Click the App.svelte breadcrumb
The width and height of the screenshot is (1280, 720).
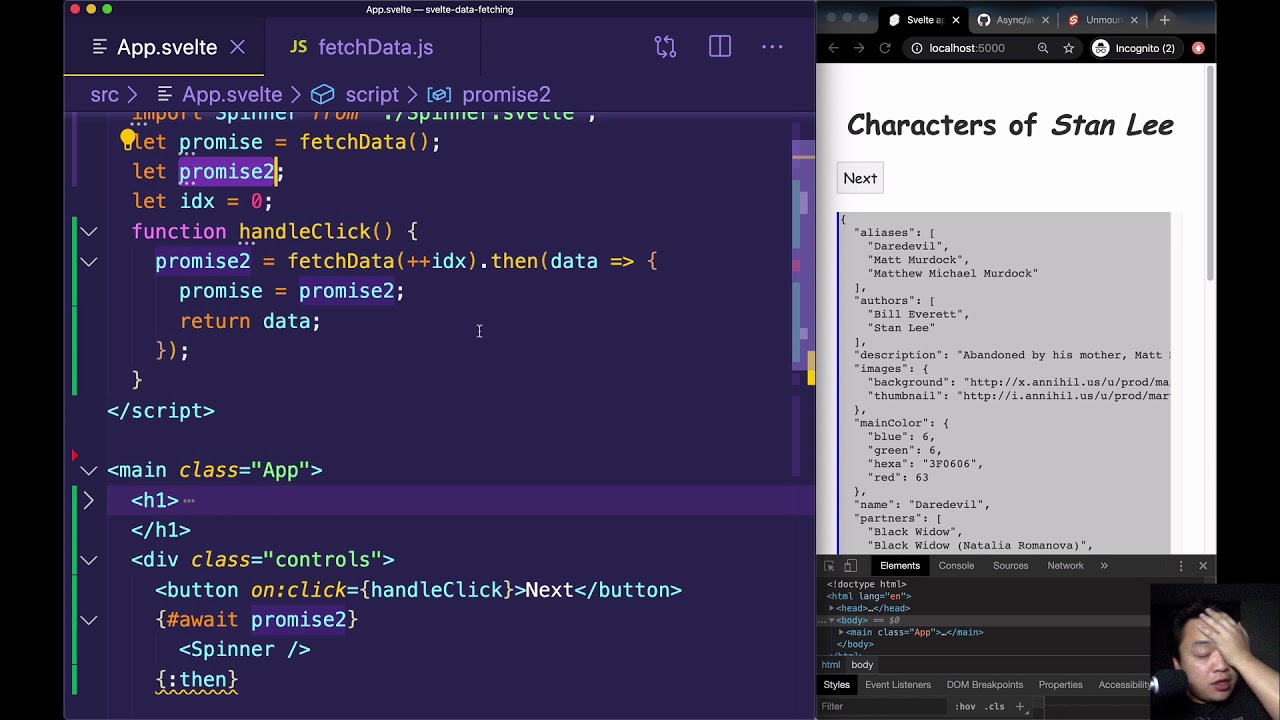(232, 94)
